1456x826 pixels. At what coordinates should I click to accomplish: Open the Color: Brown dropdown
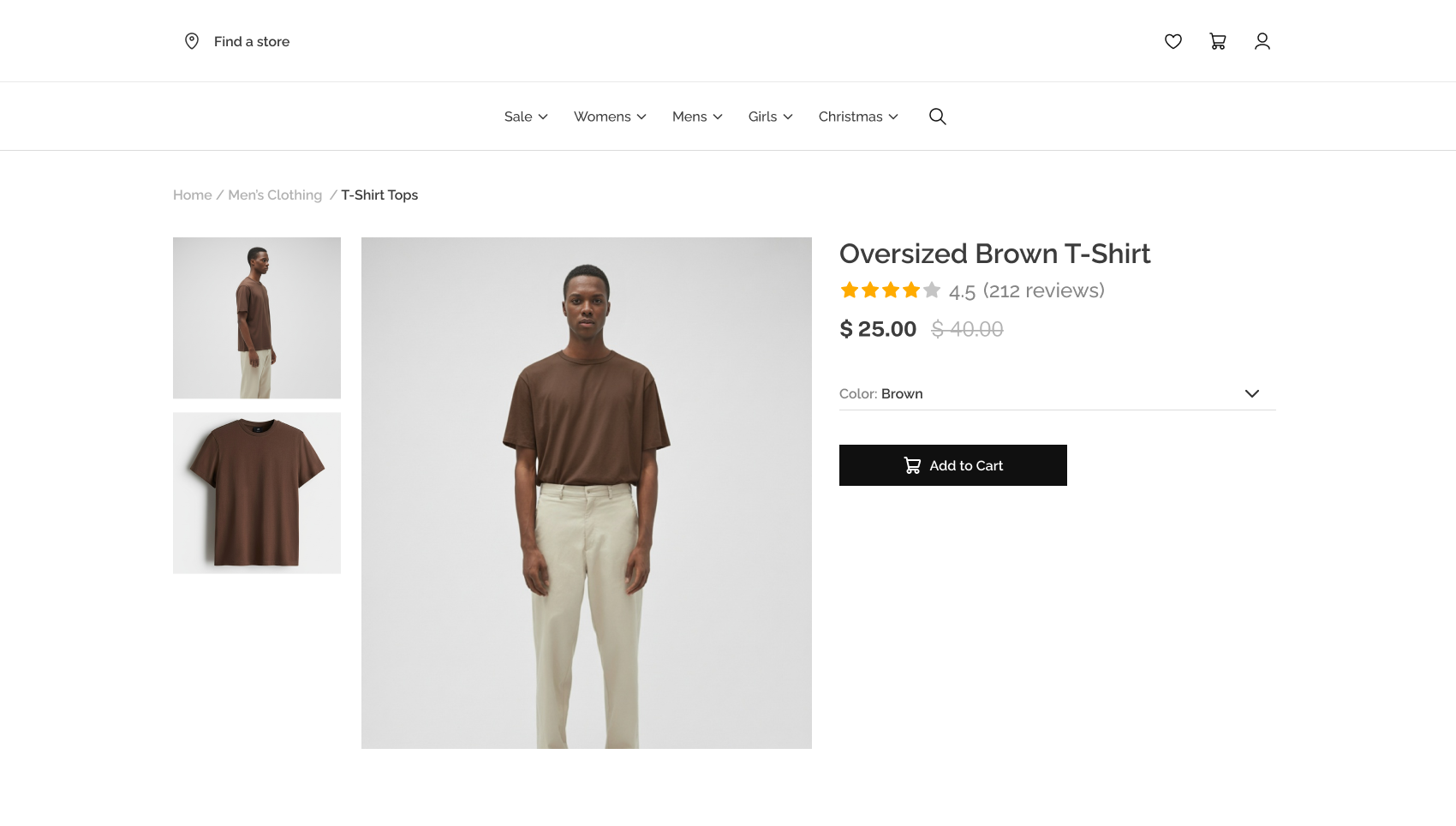(x=1057, y=393)
